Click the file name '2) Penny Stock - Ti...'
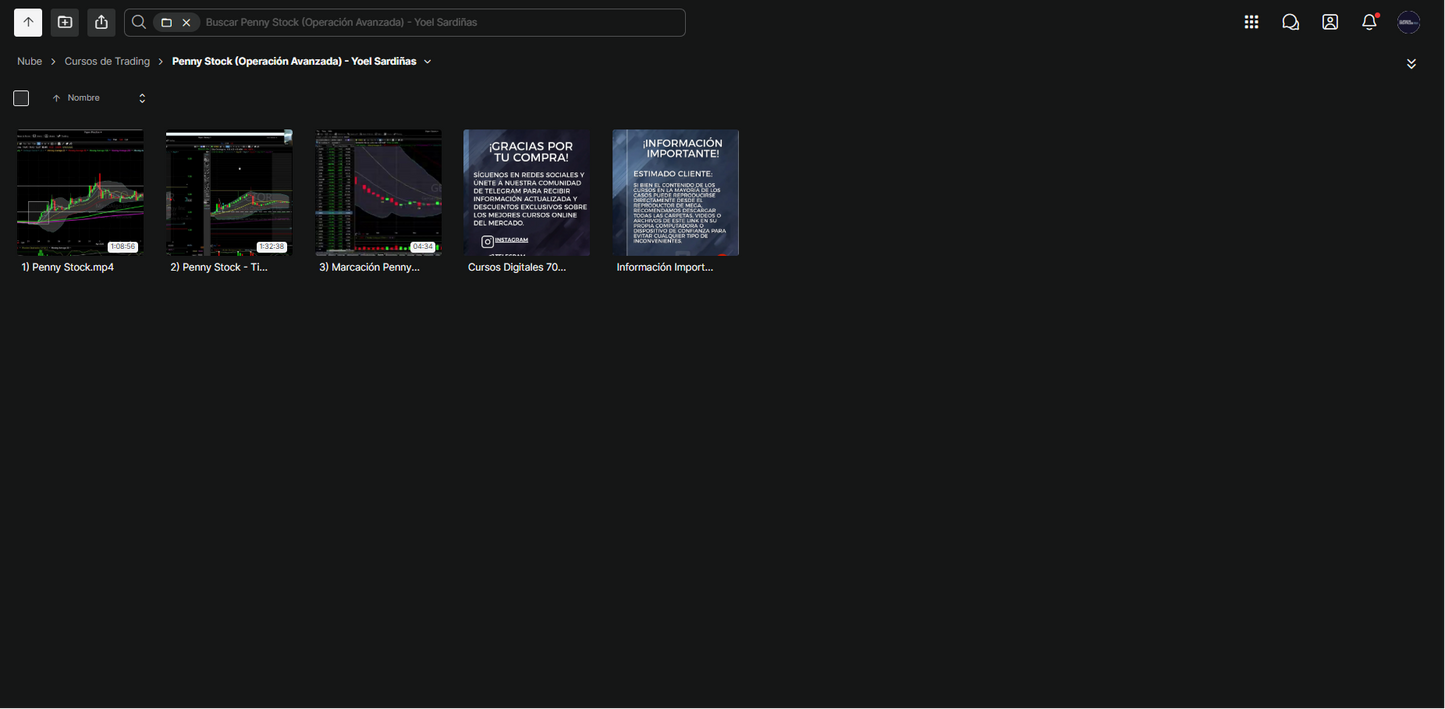Screen dimensions: 1445x709 coord(219,267)
